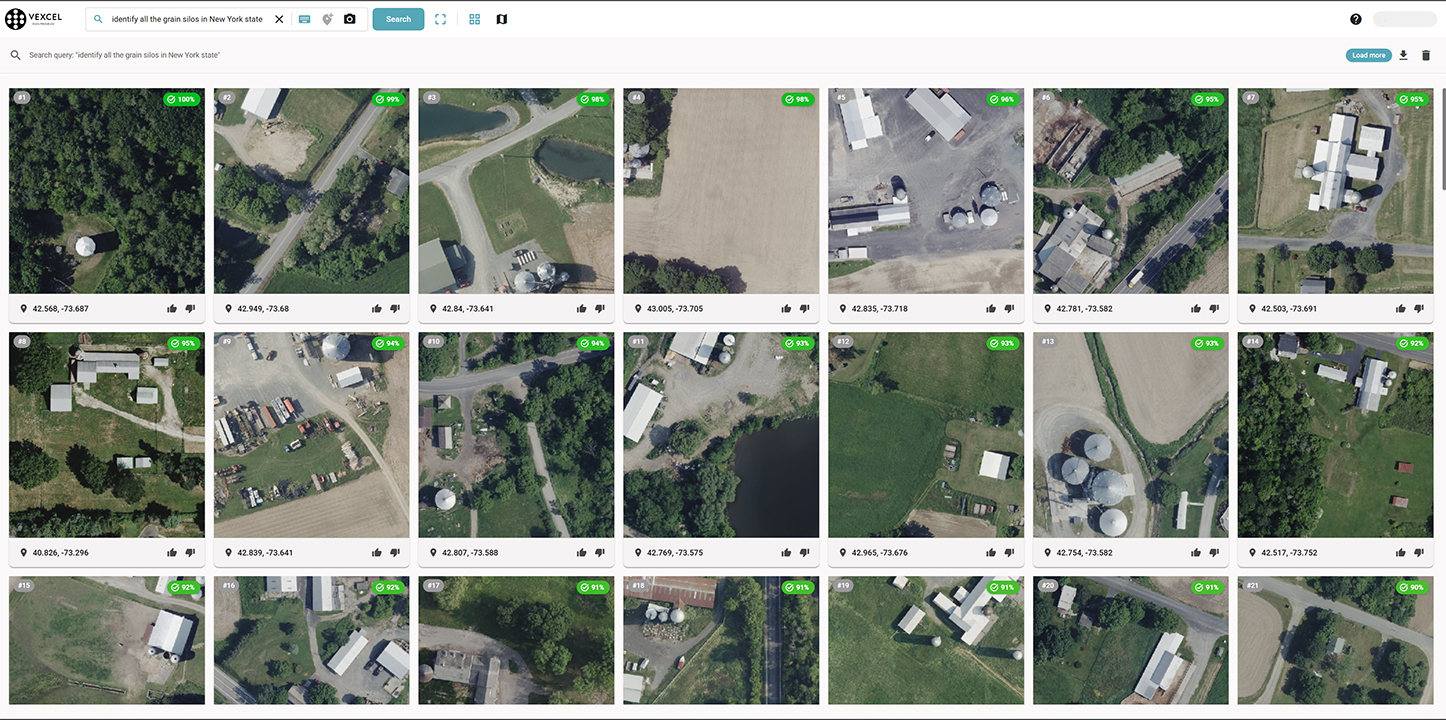Click the location pin beside 43.005, -73.705
The height and width of the screenshot is (720, 1446).
pos(638,308)
